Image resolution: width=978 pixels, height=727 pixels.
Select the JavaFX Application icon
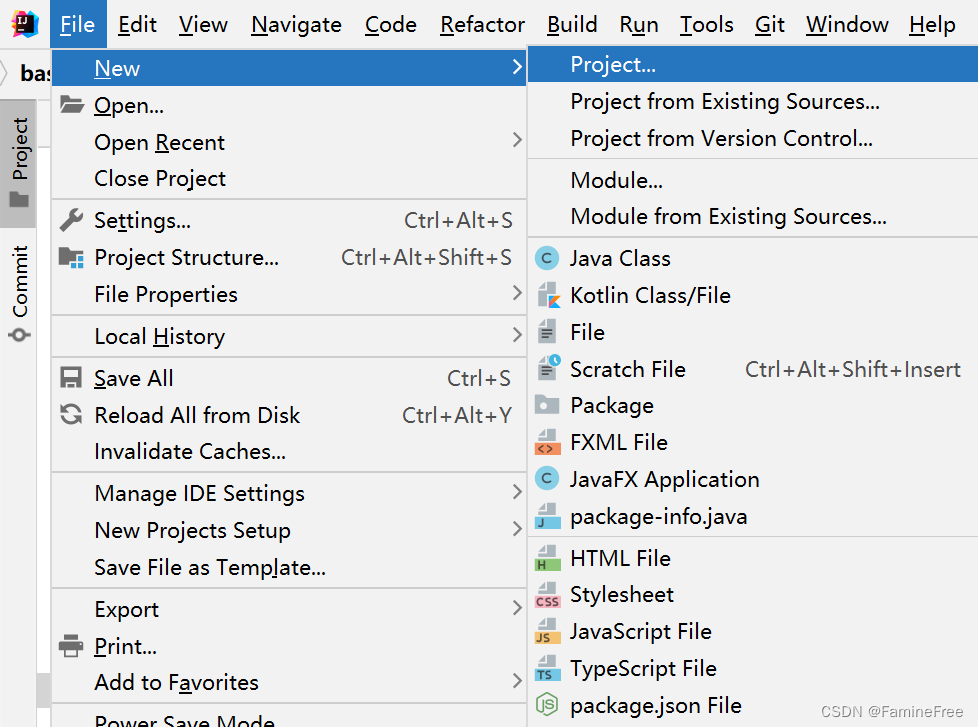click(x=547, y=479)
